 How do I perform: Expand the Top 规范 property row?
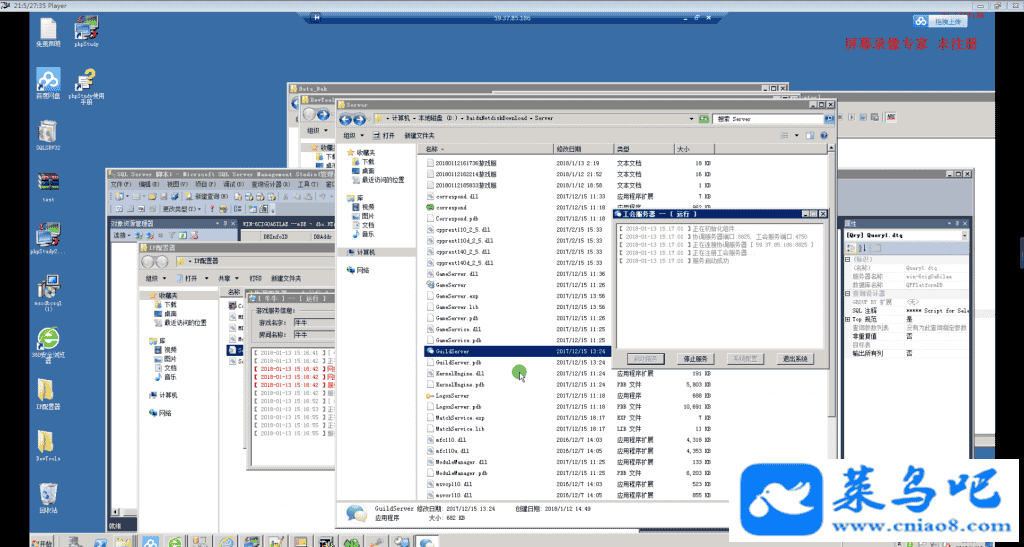pos(848,319)
